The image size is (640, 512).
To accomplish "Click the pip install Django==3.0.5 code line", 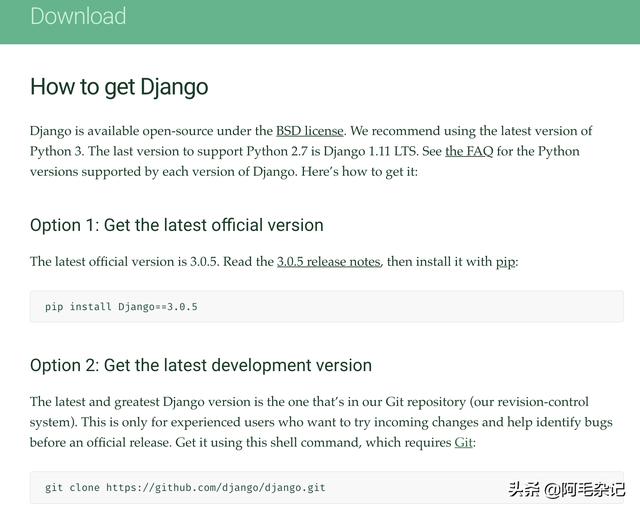I will pos(121,307).
